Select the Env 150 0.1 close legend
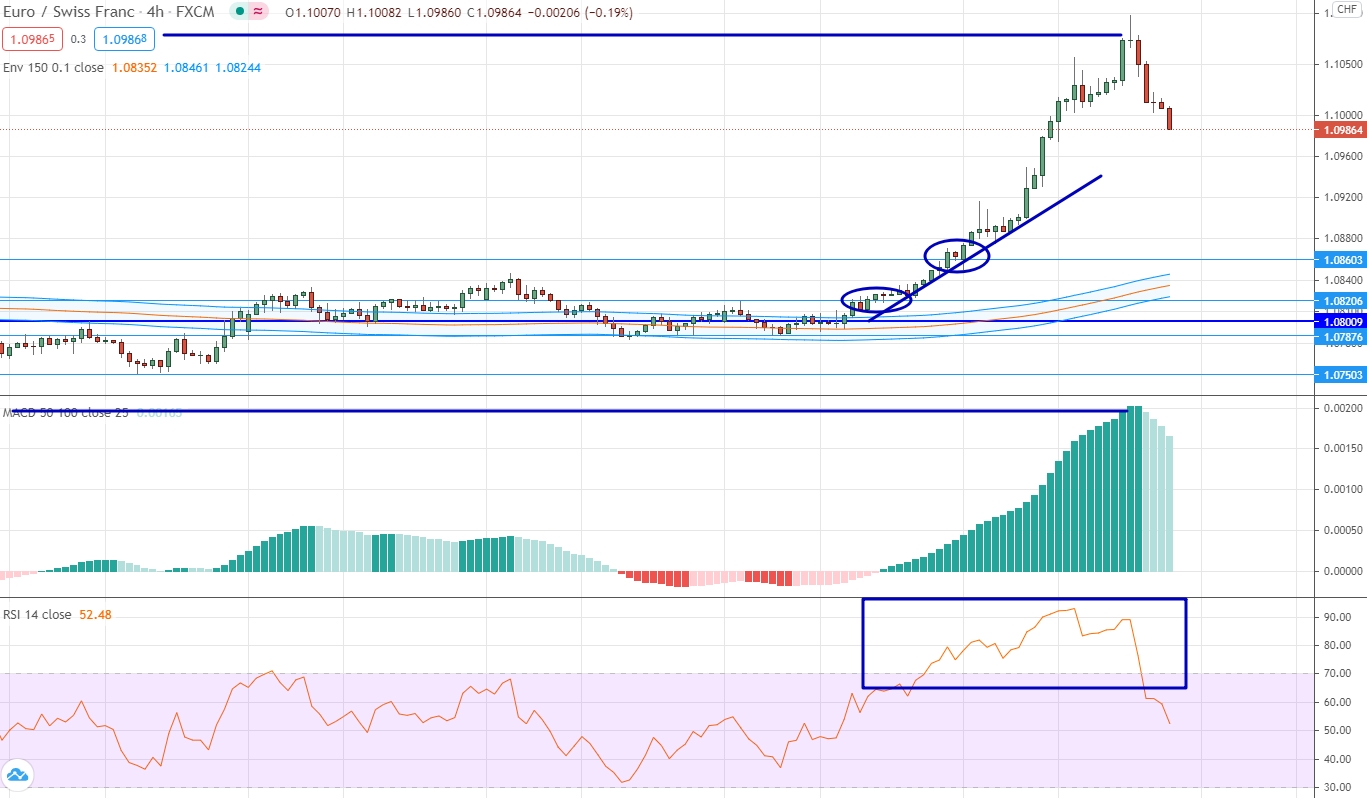Image resolution: width=1367 pixels, height=798 pixels. pos(53,68)
